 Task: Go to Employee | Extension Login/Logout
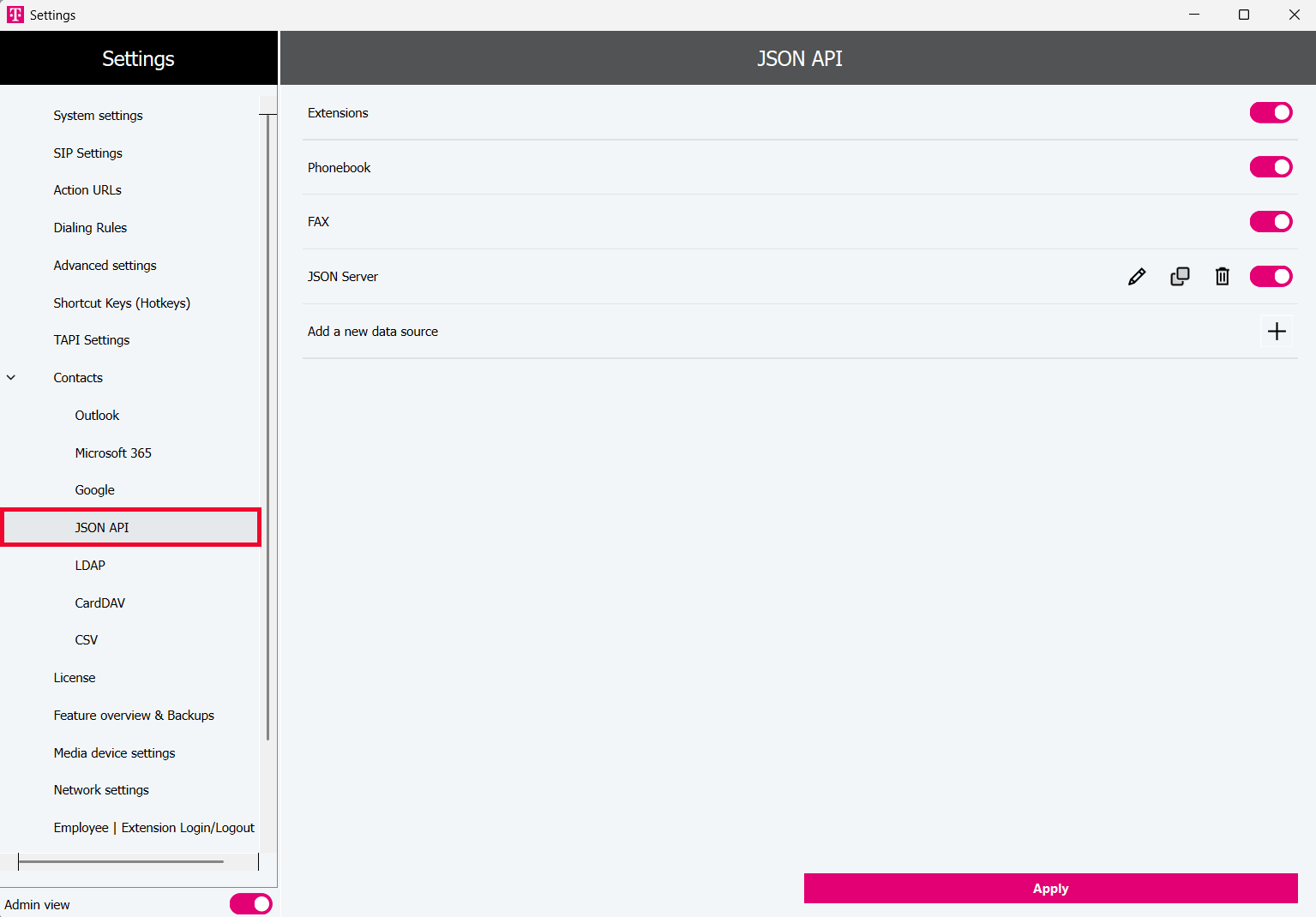point(153,828)
